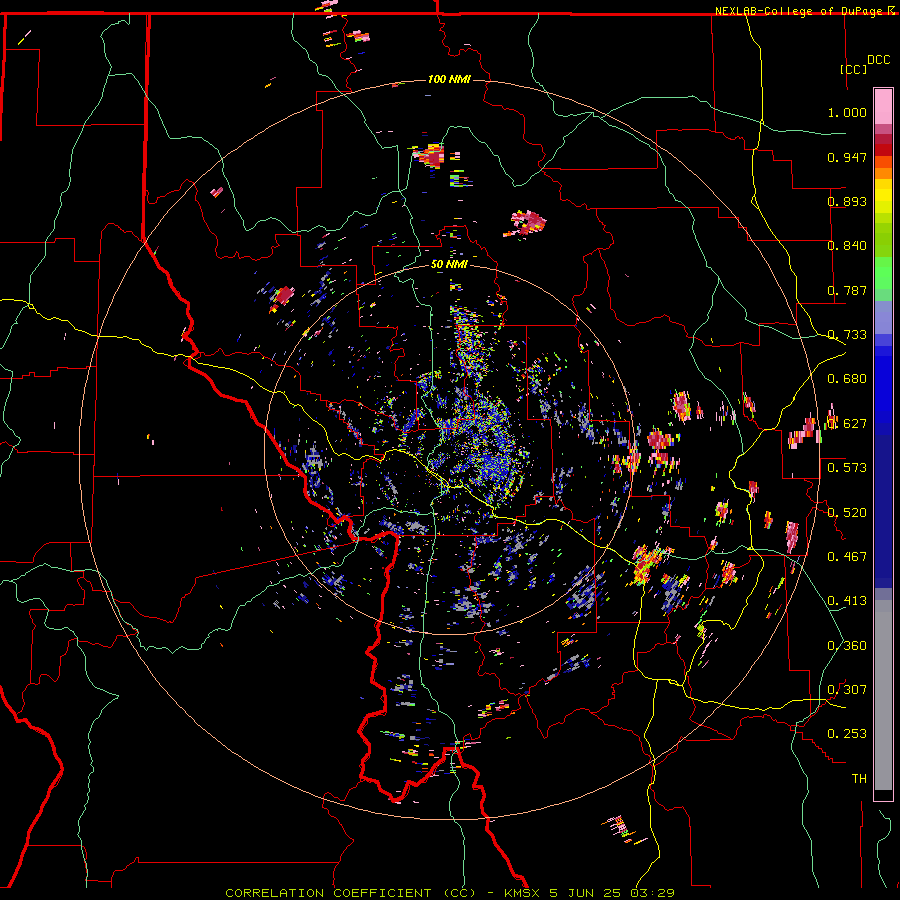Click the 0.467 scale value label
Image resolution: width=900 pixels, height=900 pixels.
point(847,557)
